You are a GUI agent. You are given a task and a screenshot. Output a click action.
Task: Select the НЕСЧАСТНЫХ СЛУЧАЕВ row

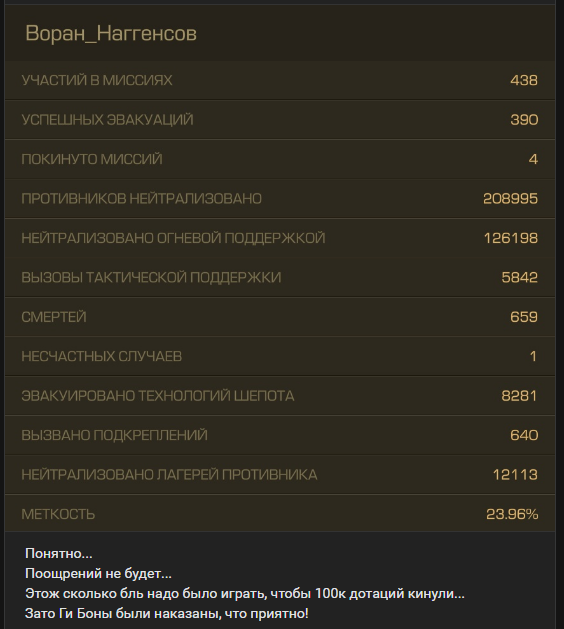click(x=280, y=356)
